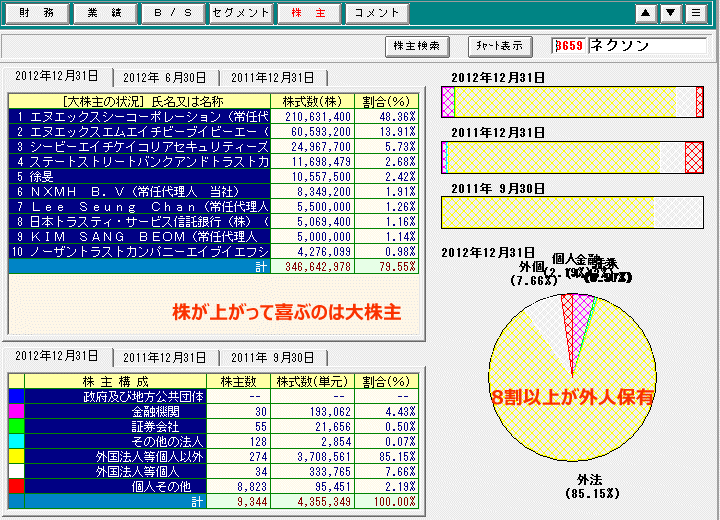
Task: Select shareholder composition tab 2012年12月31日
Action: click(x=57, y=356)
